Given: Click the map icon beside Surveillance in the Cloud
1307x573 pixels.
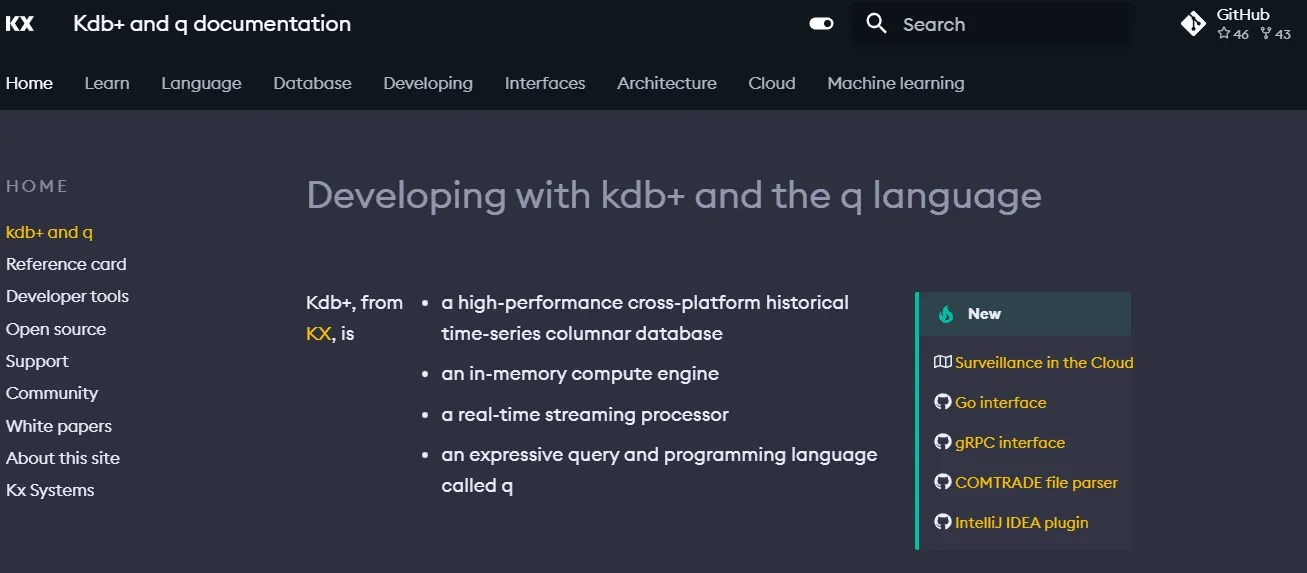Looking at the screenshot, I should (942, 362).
